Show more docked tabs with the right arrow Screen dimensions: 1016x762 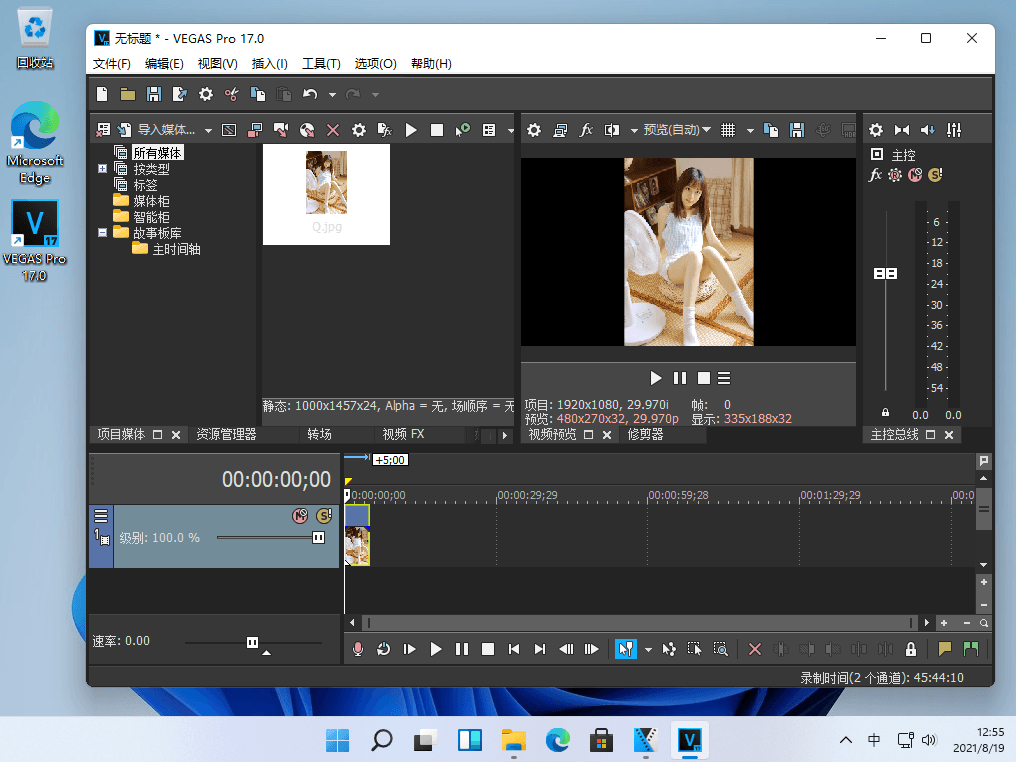point(505,435)
